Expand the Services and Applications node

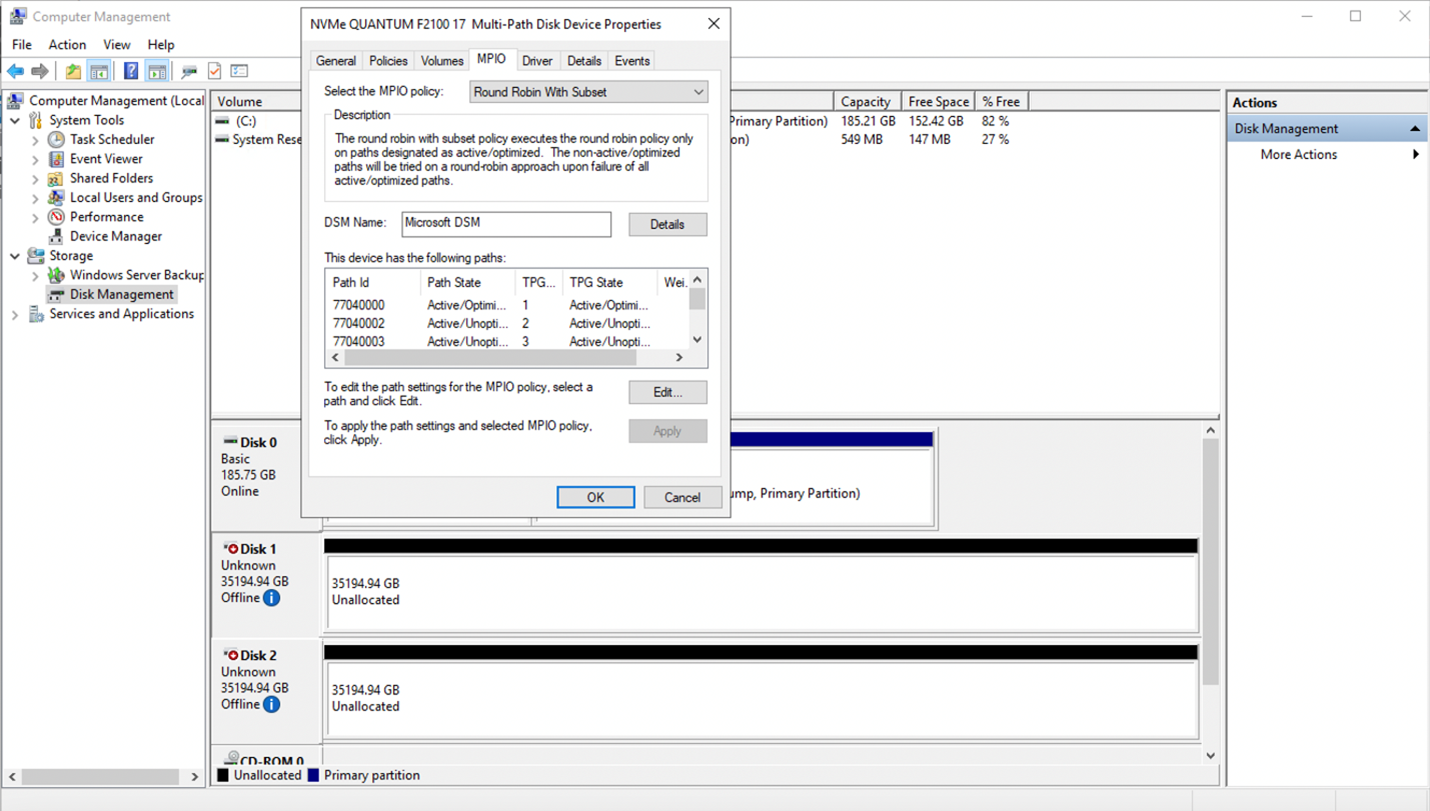tap(15, 314)
